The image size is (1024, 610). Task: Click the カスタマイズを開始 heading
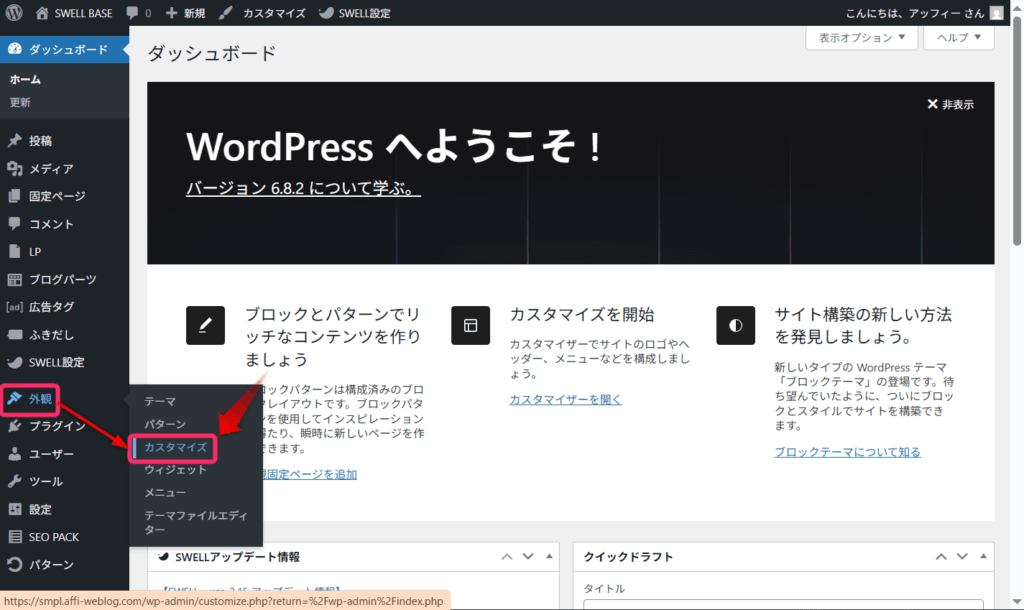[581, 315]
